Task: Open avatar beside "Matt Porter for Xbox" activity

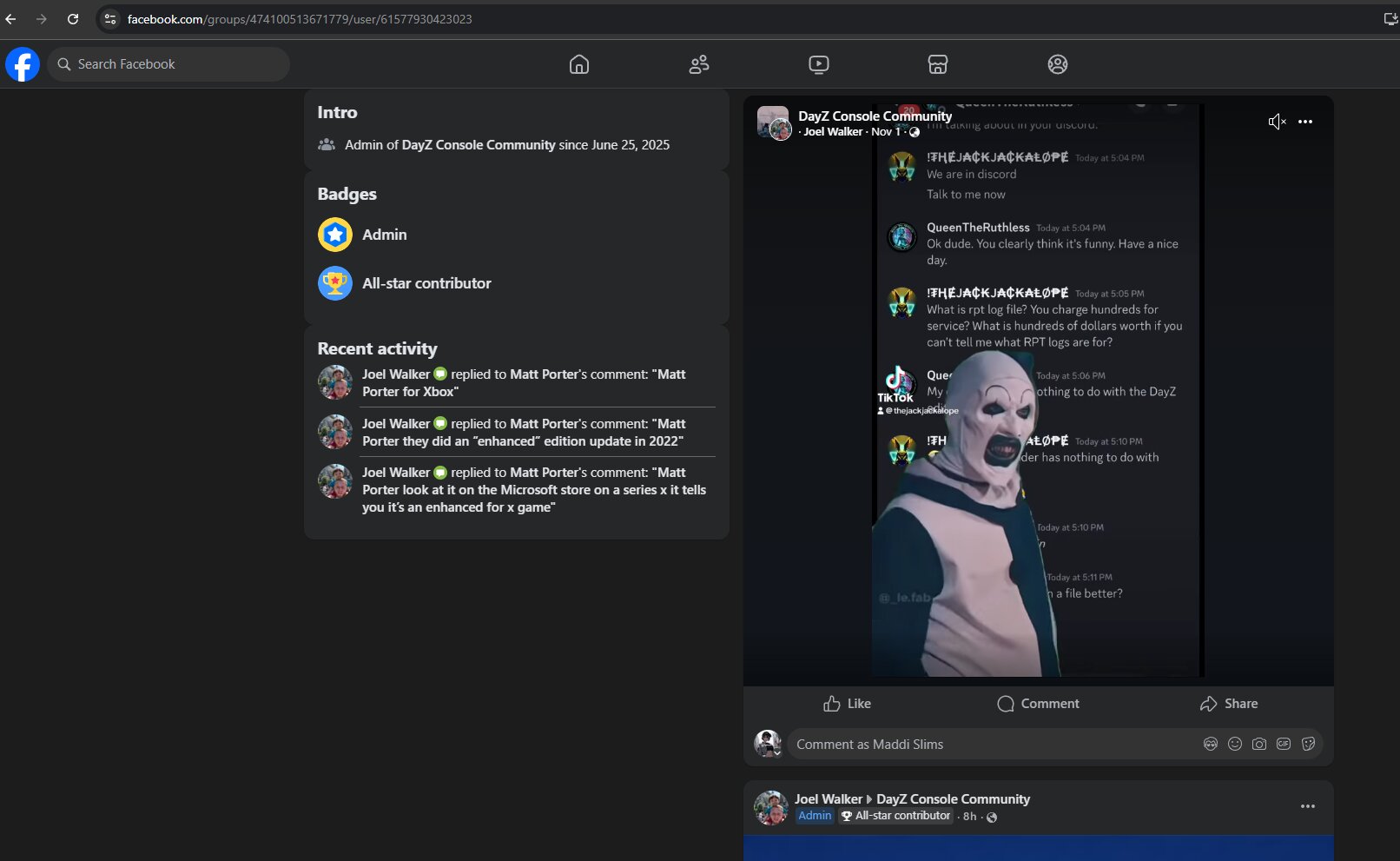Action: tap(335, 383)
